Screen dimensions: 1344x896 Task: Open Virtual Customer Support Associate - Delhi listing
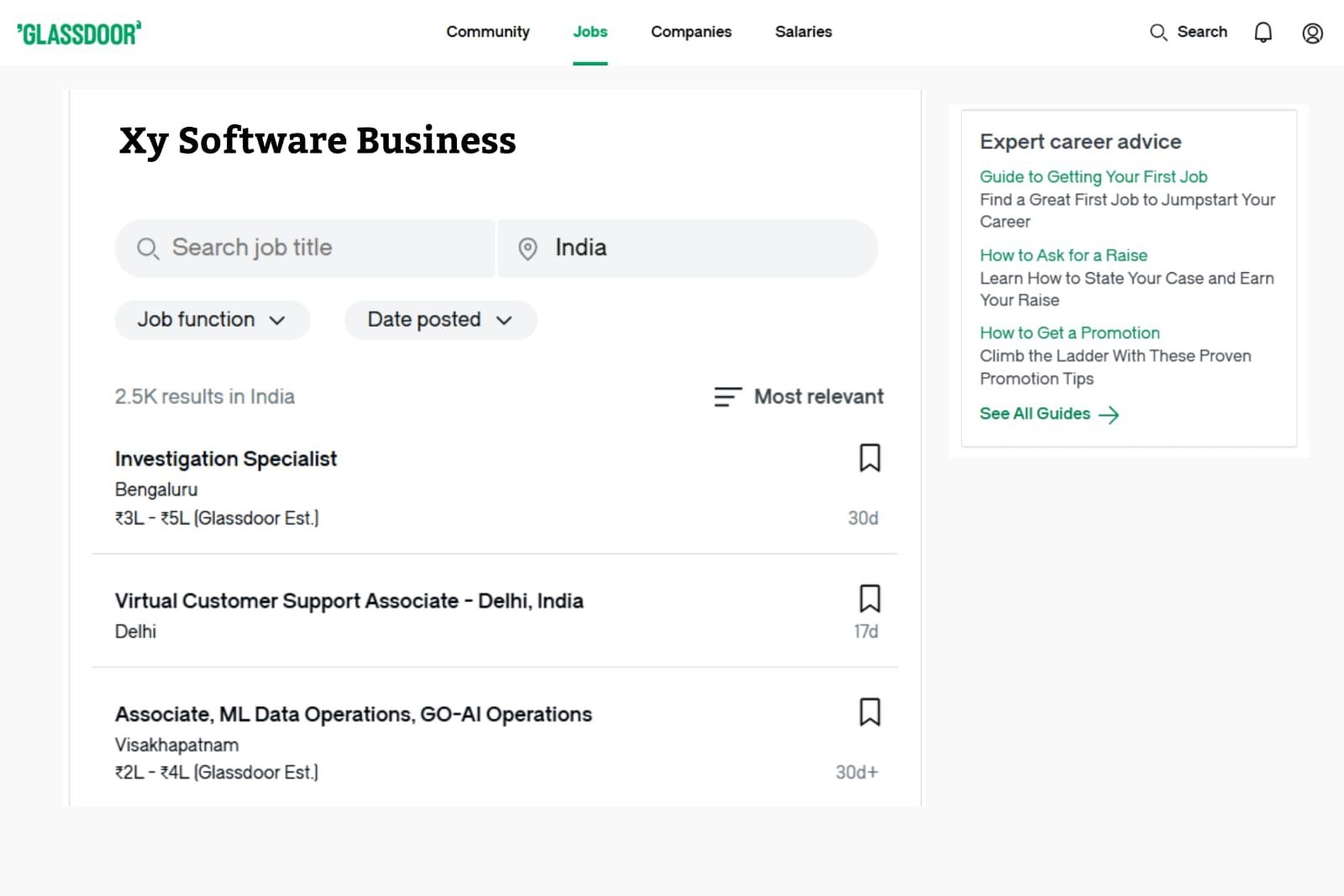[x=349, y=600]
